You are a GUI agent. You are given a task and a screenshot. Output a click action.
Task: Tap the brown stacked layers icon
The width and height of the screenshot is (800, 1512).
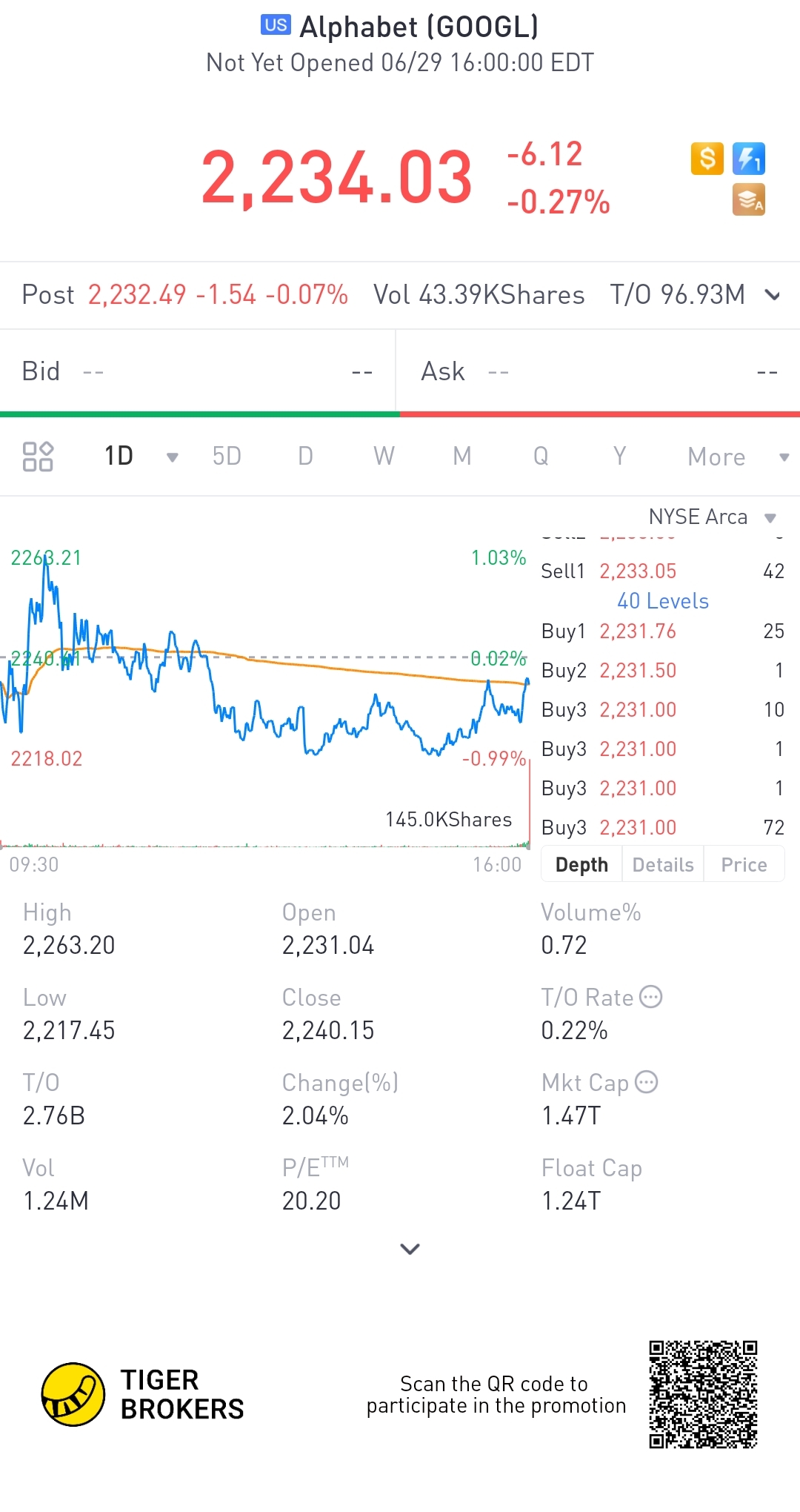pyautogui.click(x=748, y=199)
